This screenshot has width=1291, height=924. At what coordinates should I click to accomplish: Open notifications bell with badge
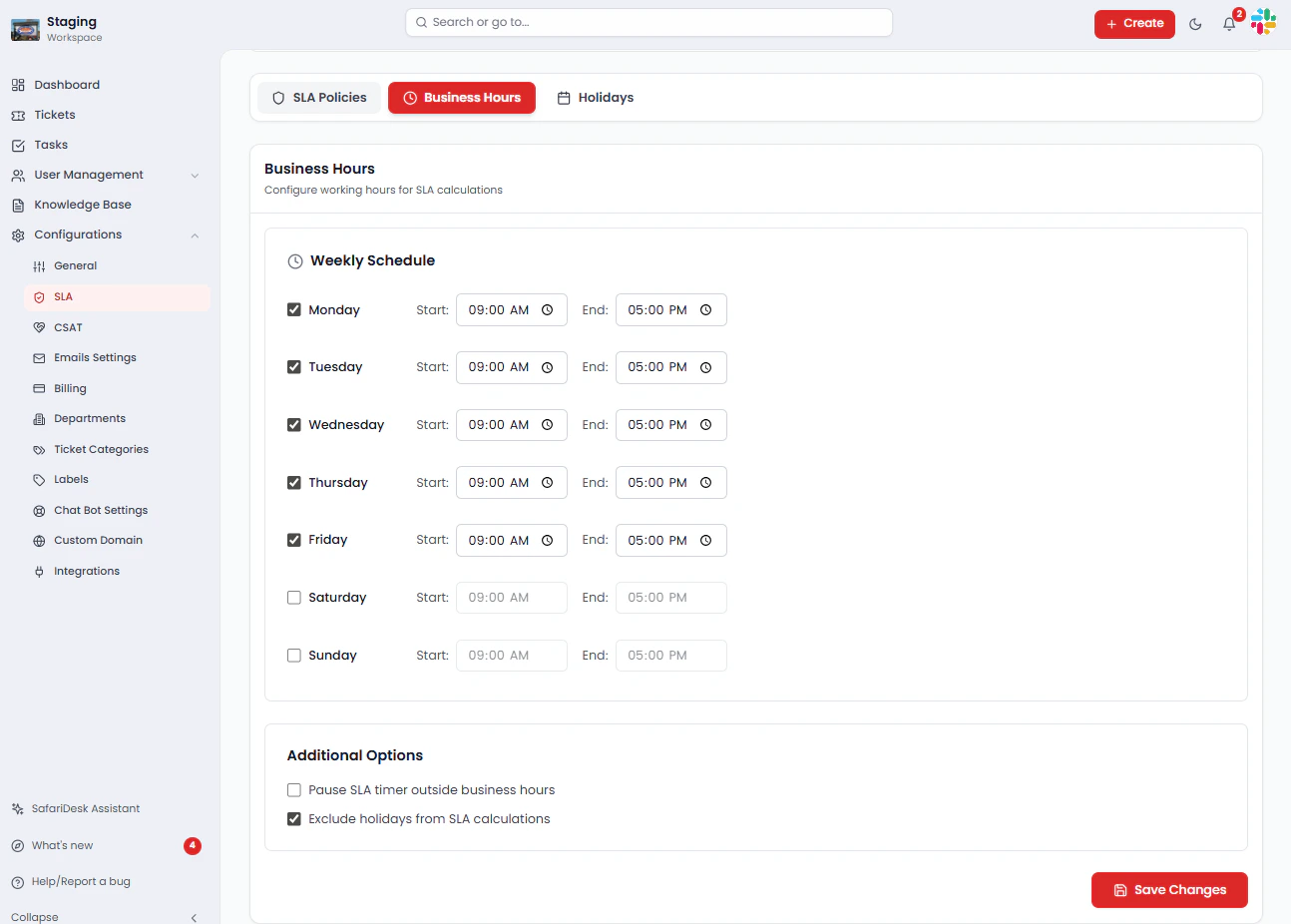1230,23
